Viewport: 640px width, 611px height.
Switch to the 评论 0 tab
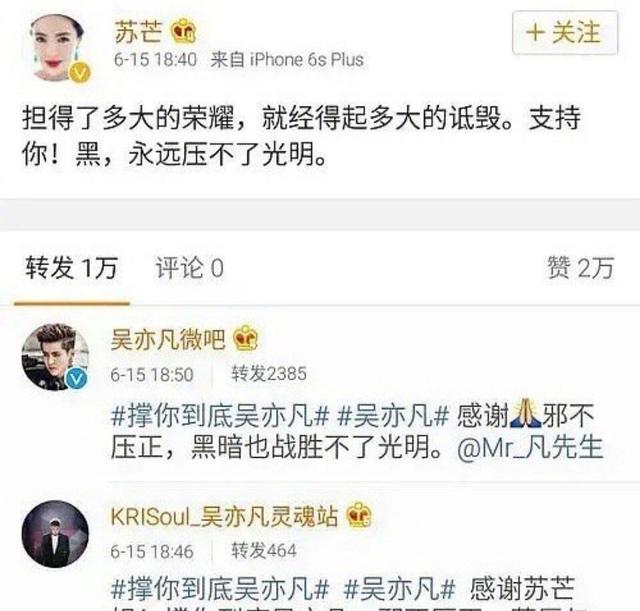point(190,268)
